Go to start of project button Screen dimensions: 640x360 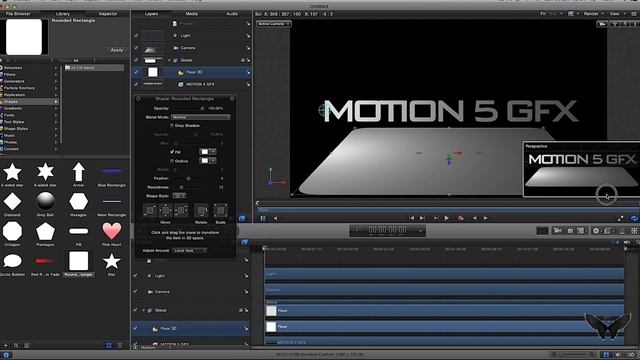(412, 218)
